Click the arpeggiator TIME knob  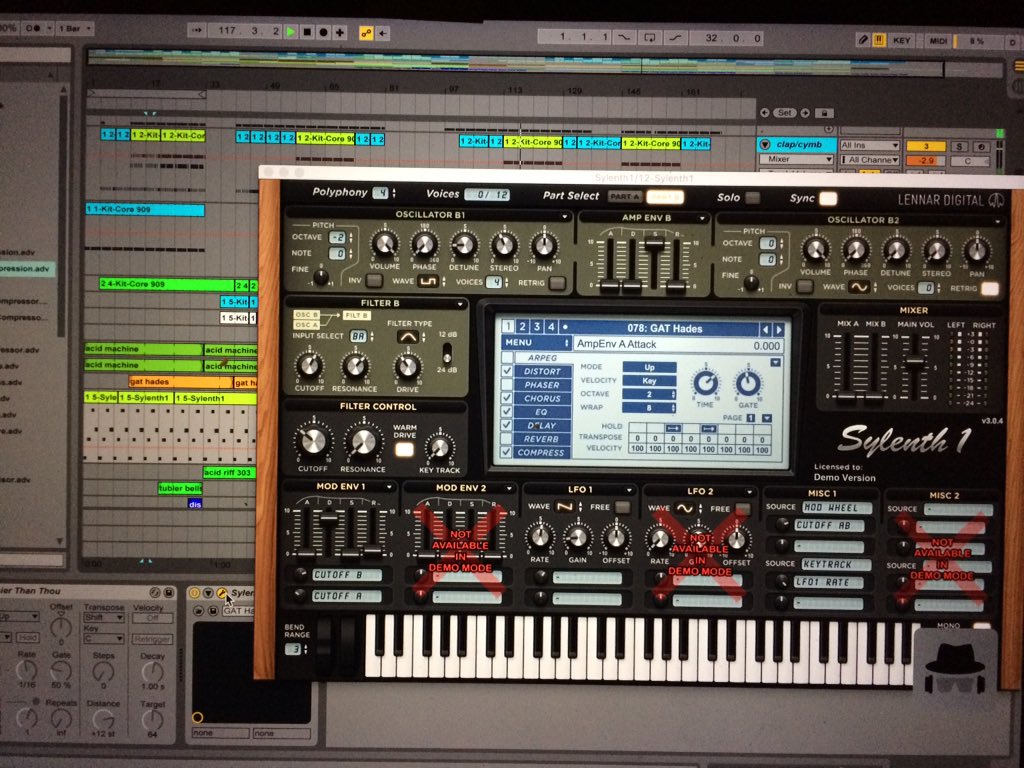tap(705, 383)
